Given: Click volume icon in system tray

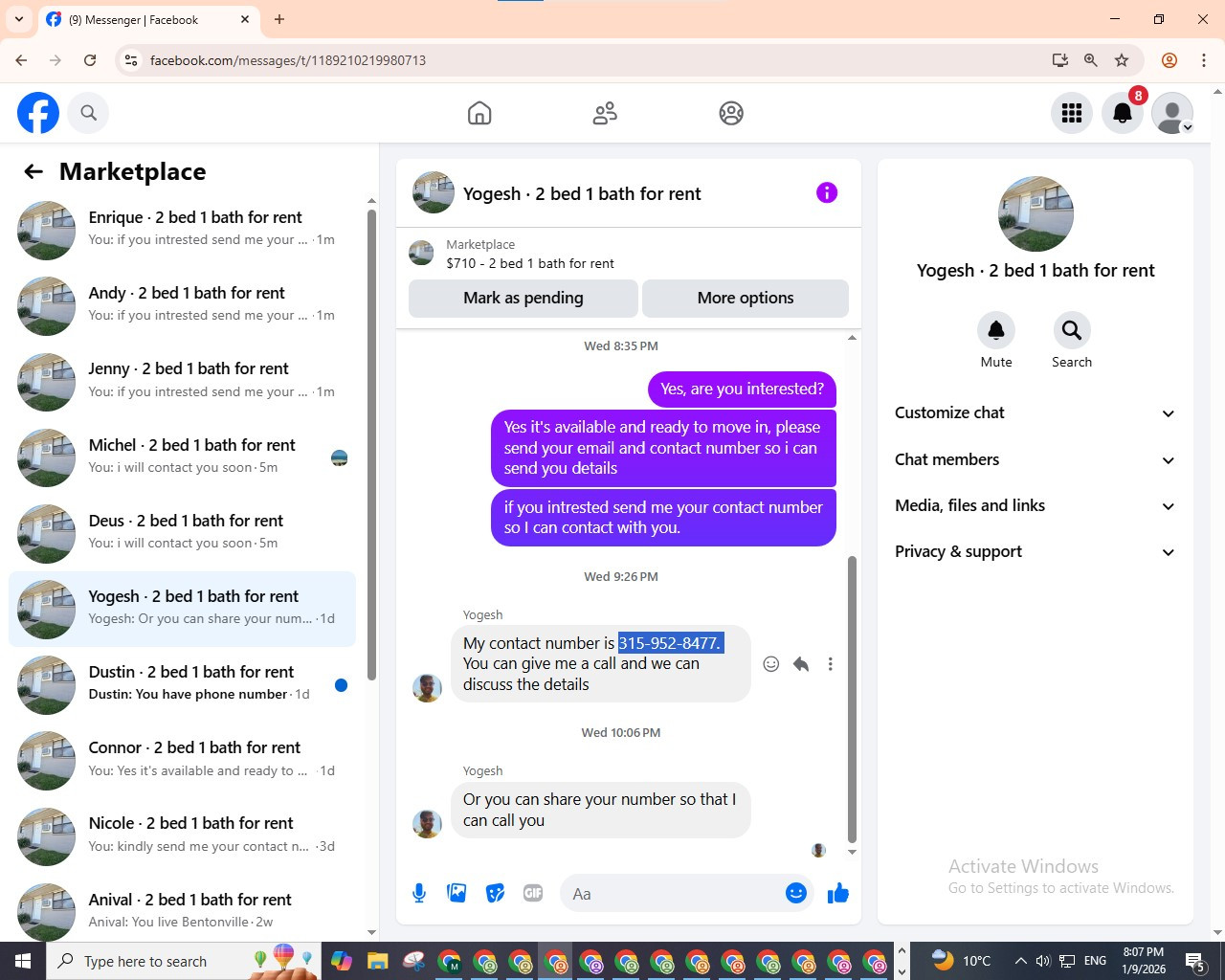Looking at the screenshot, I should click(x=1043, y=961).
